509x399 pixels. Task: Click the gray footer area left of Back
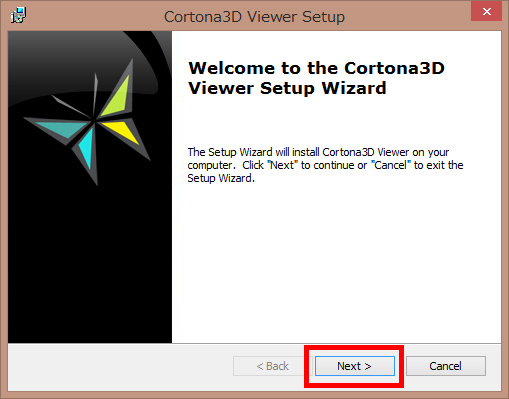[x=120, y=367]
